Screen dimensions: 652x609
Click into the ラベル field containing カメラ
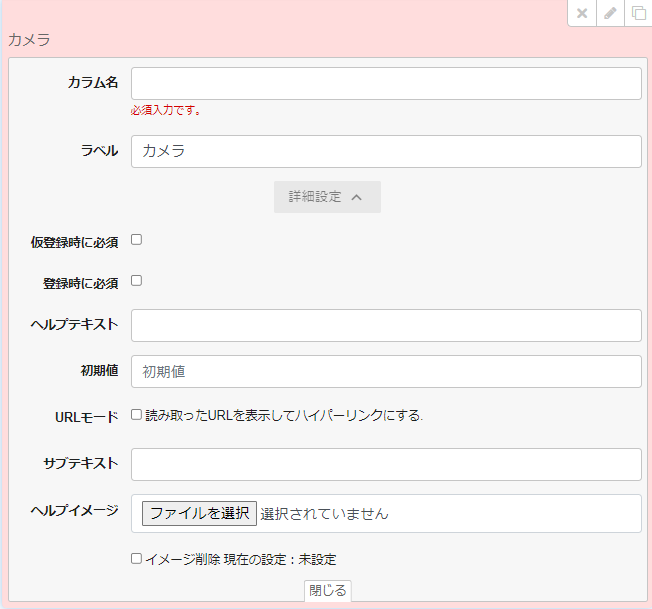coord(386,152)
